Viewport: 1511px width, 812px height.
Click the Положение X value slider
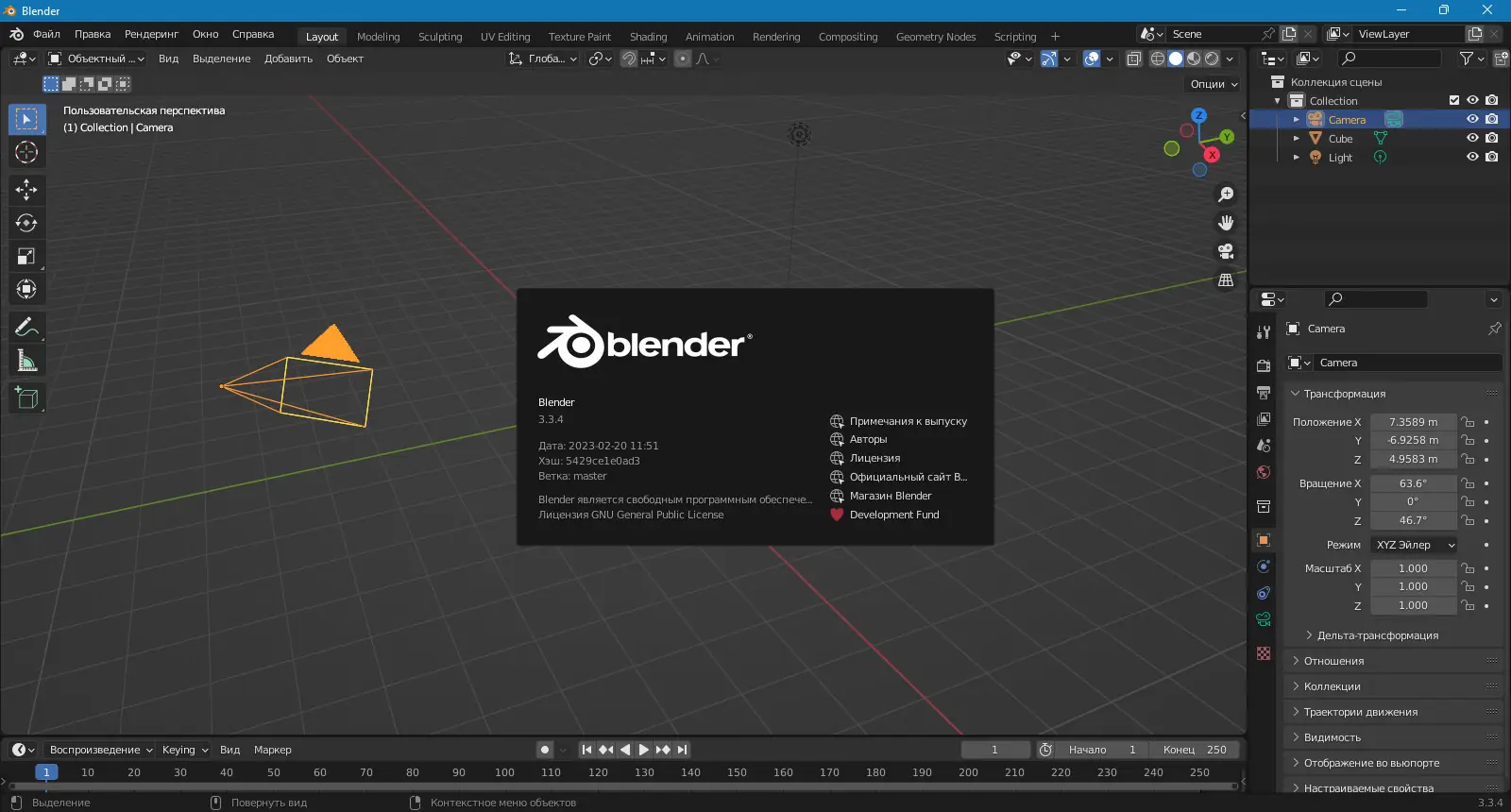[1413, 422]
